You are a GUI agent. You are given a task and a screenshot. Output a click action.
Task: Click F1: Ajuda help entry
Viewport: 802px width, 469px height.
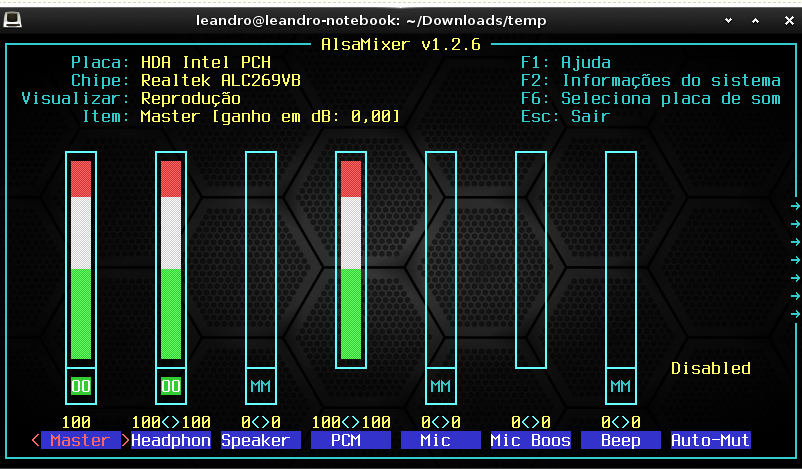[x=566, y=62]
